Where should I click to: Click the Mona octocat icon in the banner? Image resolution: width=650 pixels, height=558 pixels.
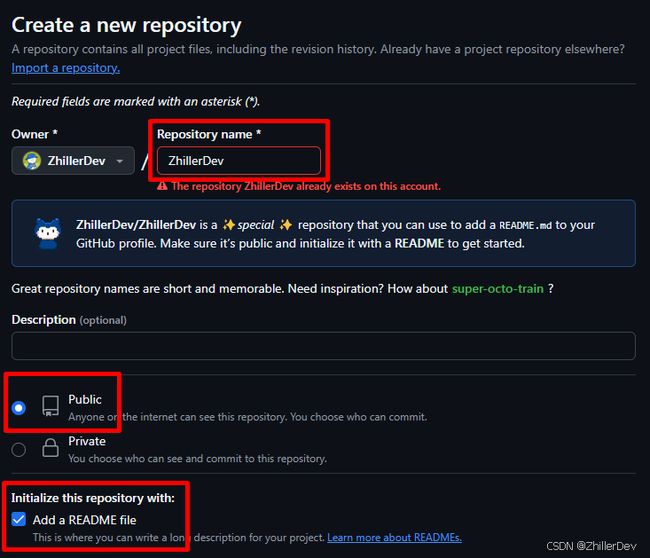(48, 233)
